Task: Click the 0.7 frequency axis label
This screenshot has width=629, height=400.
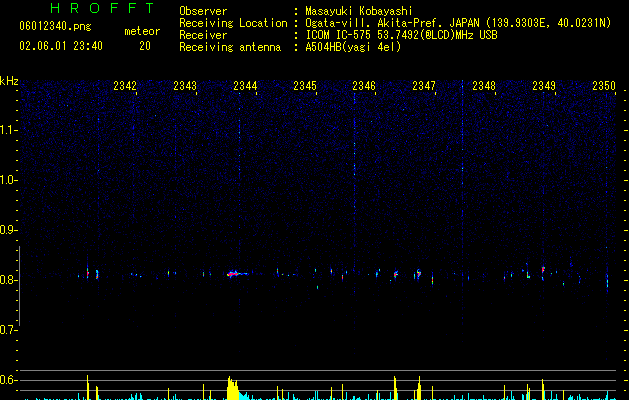Action: (x=8, y=330)
